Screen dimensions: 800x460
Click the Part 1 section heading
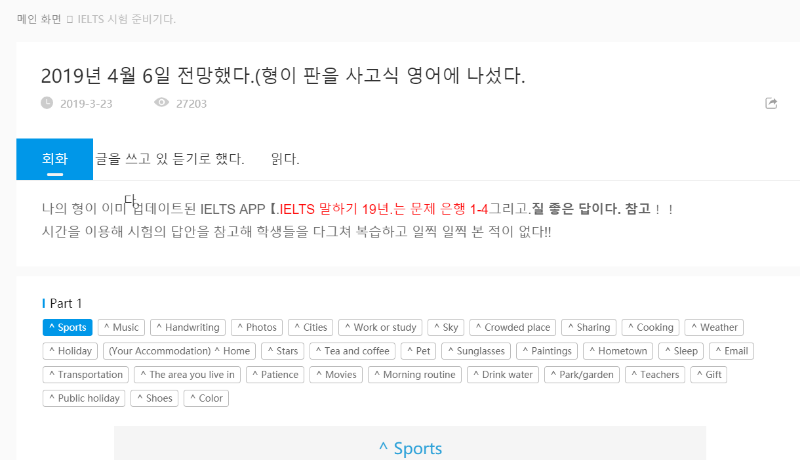[66, 303]
